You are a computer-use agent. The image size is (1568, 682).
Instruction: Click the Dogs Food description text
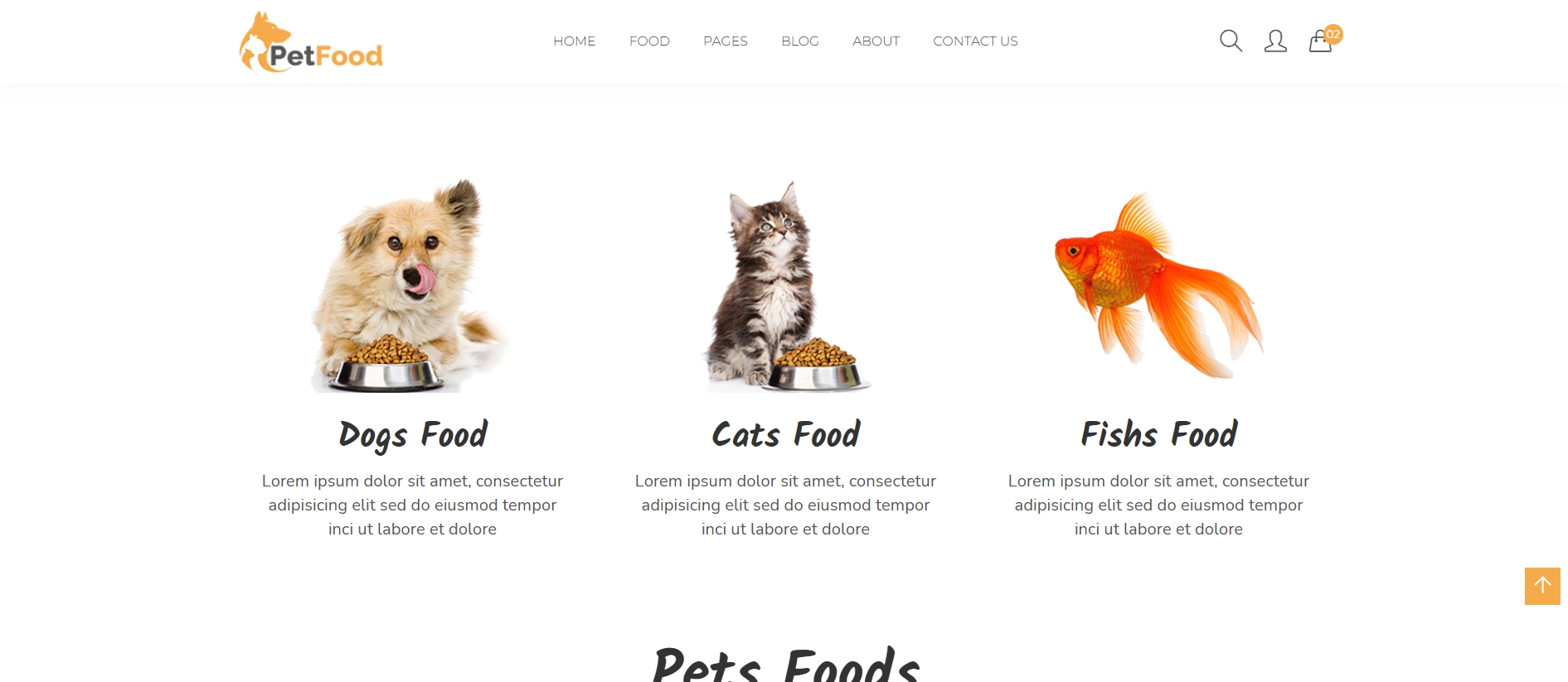(x=412, y=505)
